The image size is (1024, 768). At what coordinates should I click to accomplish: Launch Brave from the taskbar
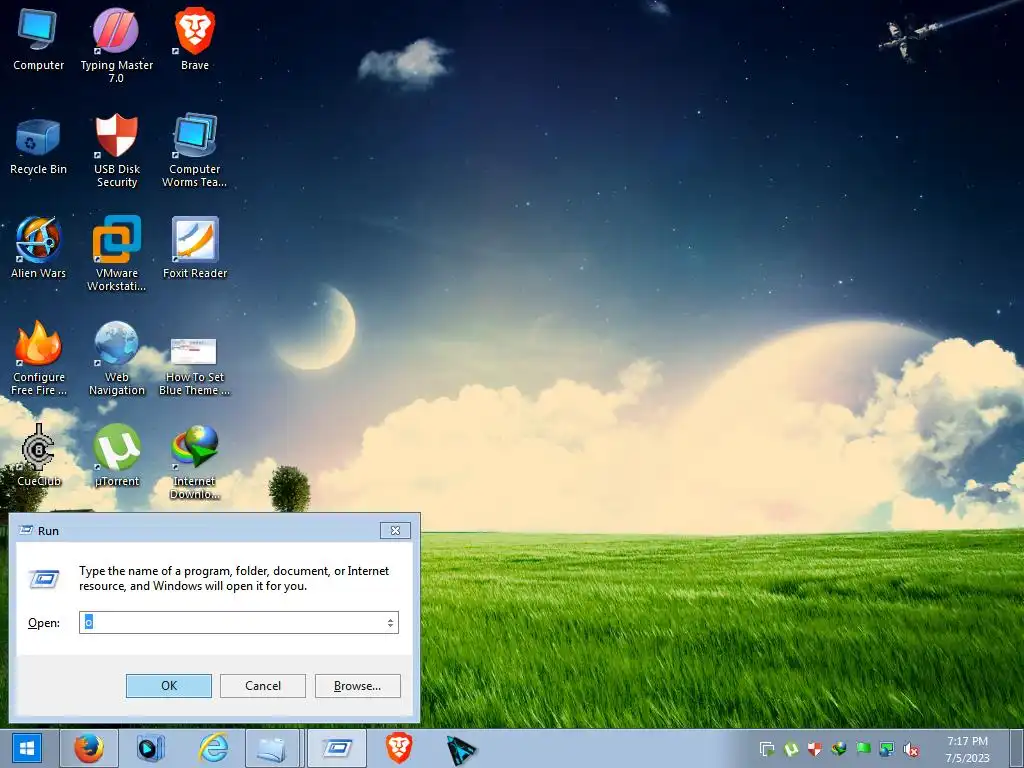pos(398,748)
